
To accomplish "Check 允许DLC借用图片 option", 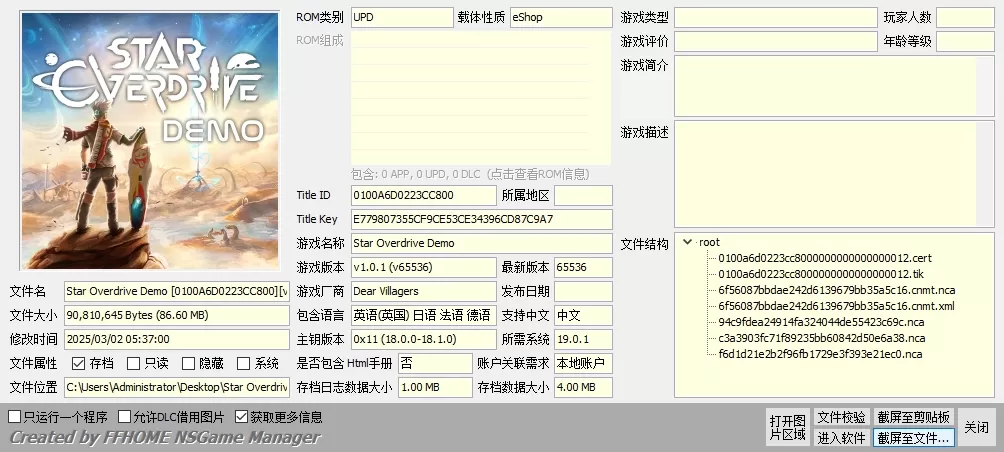I will [125, 417].
